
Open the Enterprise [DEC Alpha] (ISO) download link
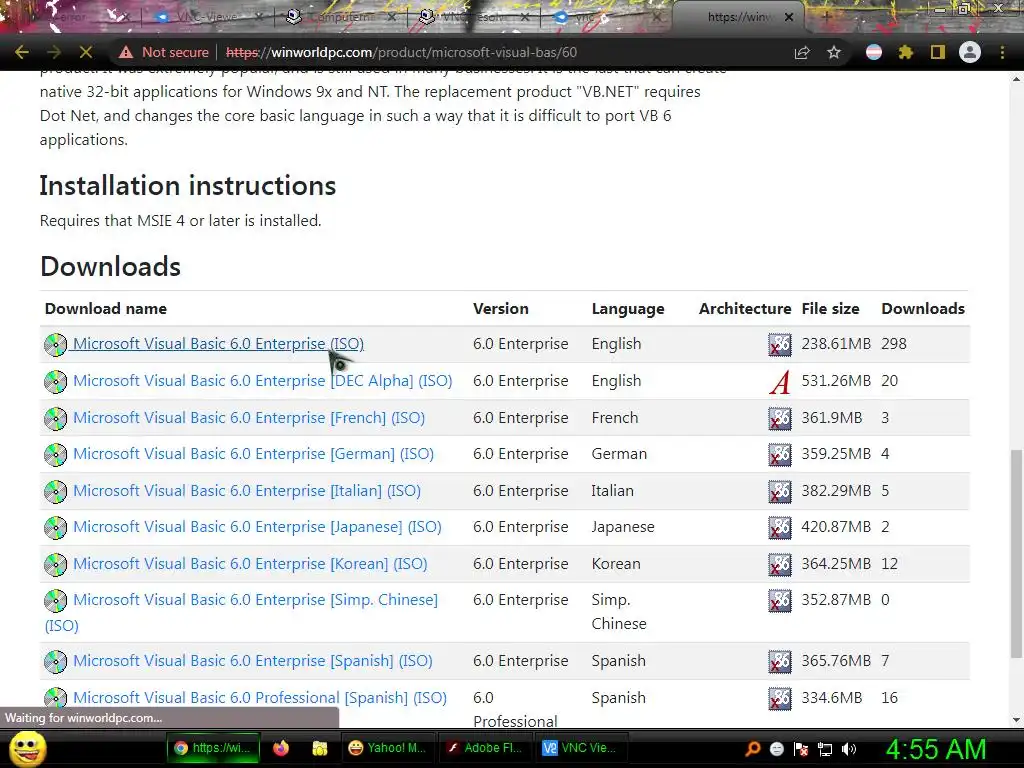(x=263, y=381)
